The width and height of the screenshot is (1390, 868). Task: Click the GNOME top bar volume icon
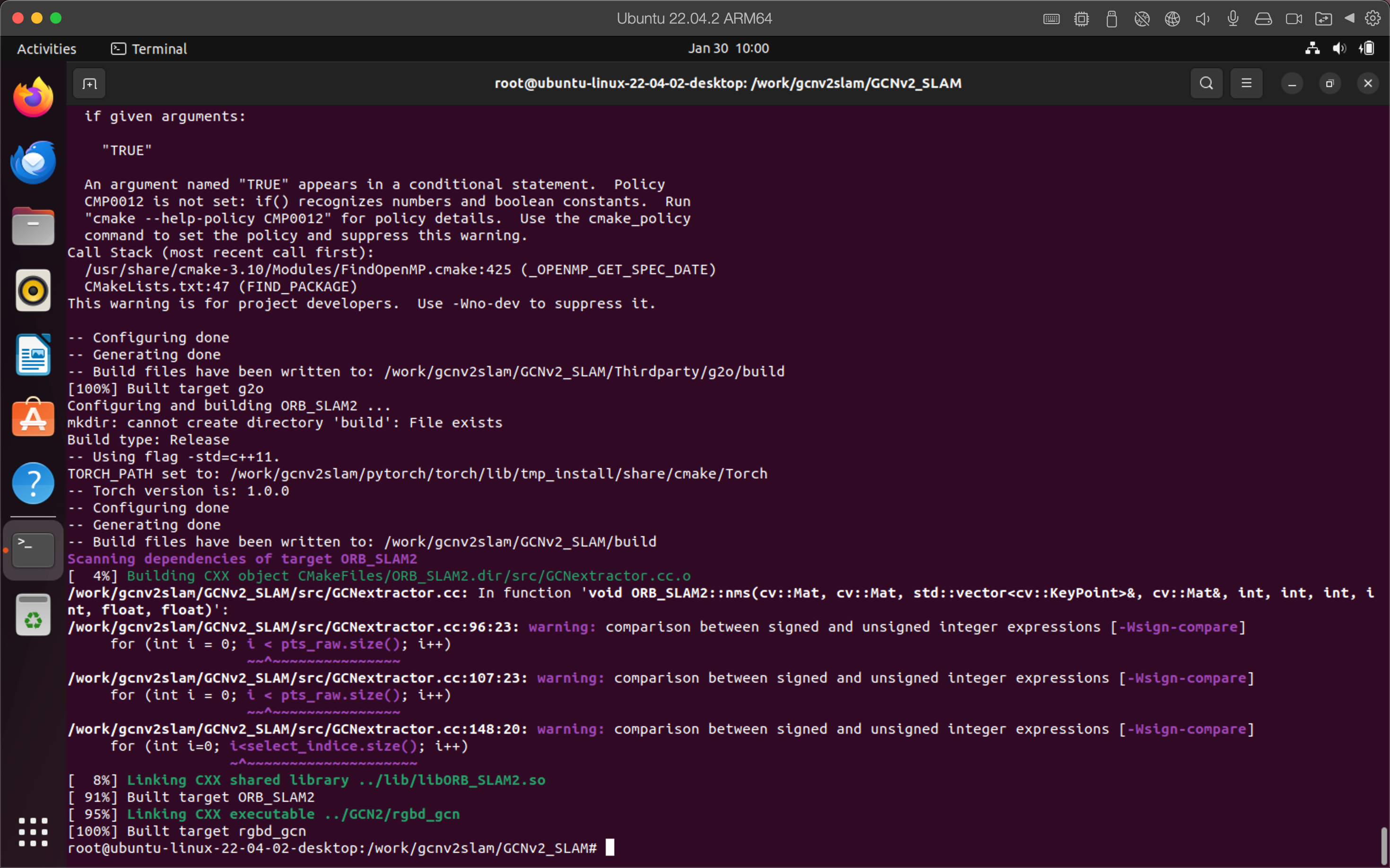(x=1339, y=49)
